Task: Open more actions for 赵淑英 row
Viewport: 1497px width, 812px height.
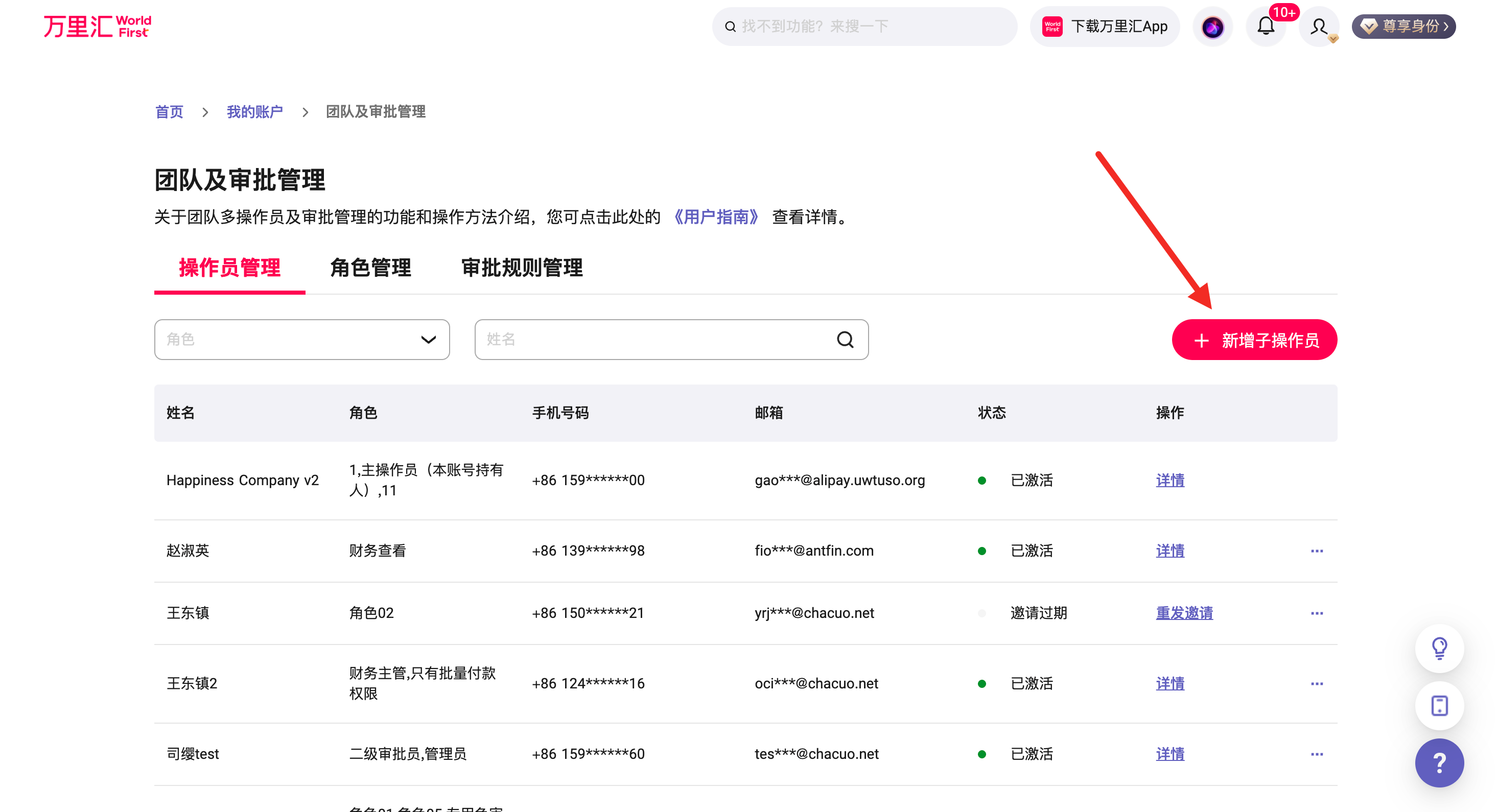Action: click(1316, 551)
